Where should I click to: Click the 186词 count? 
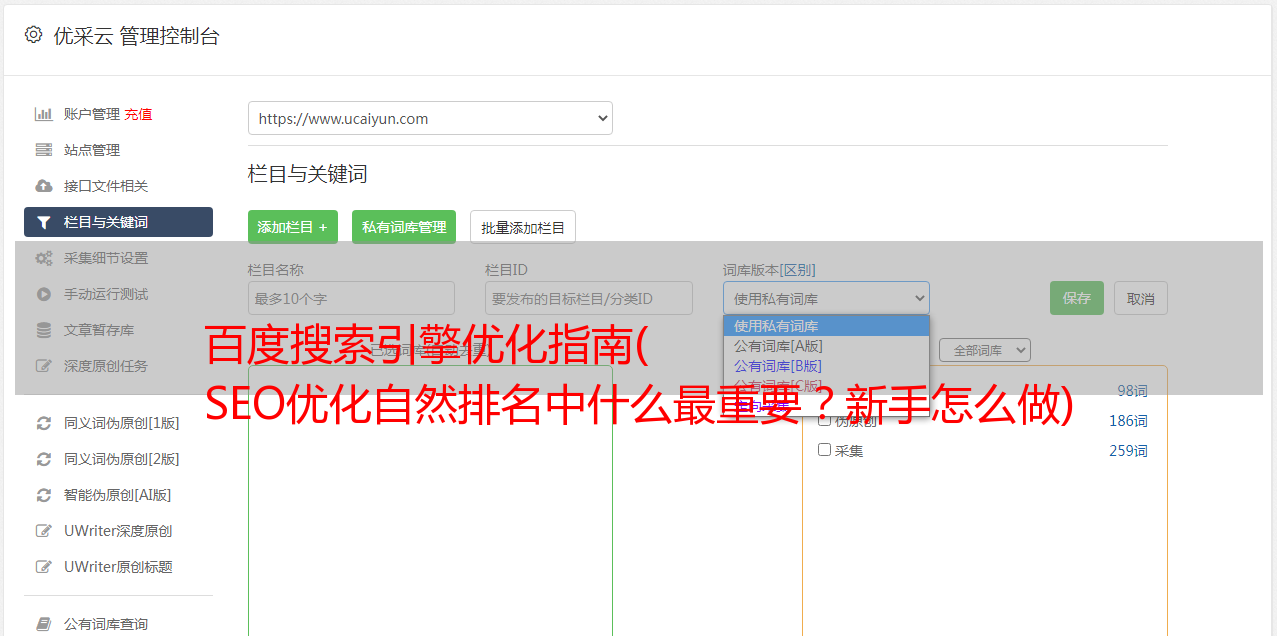click(x=1128, y=421)
